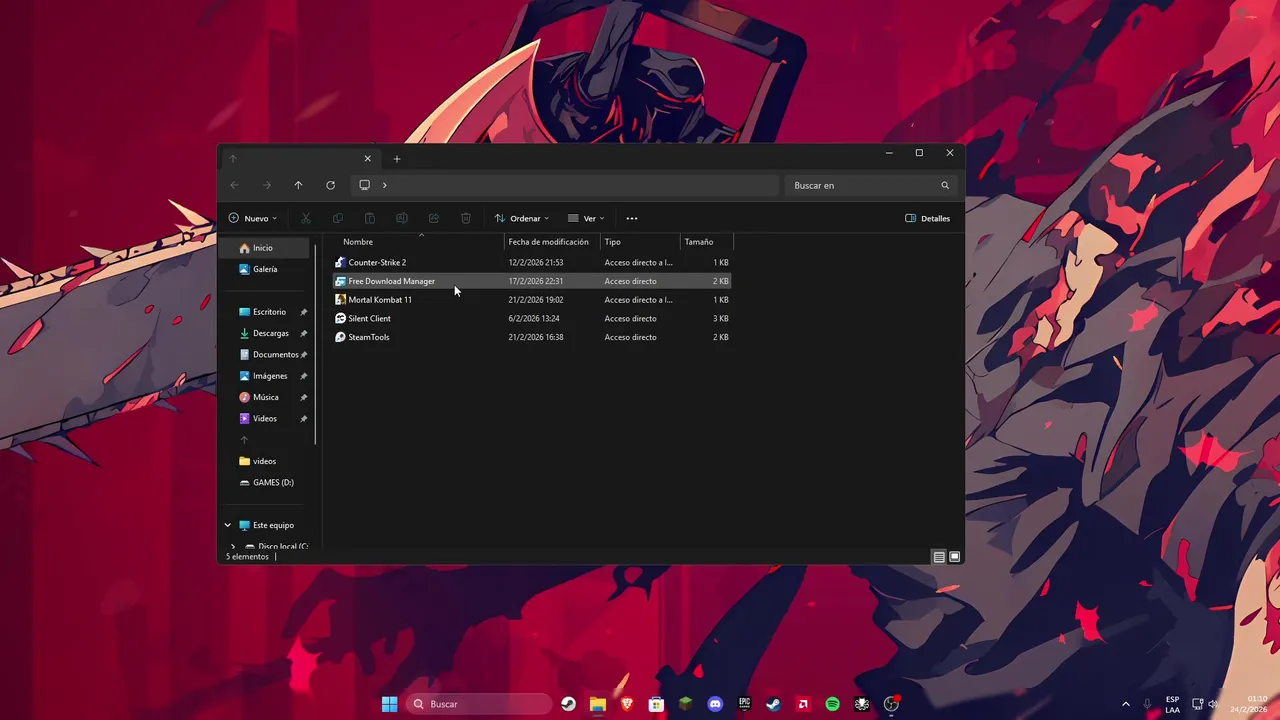
Task: Switch to large thumbnails view in status bar
Action: pos(955,557)
